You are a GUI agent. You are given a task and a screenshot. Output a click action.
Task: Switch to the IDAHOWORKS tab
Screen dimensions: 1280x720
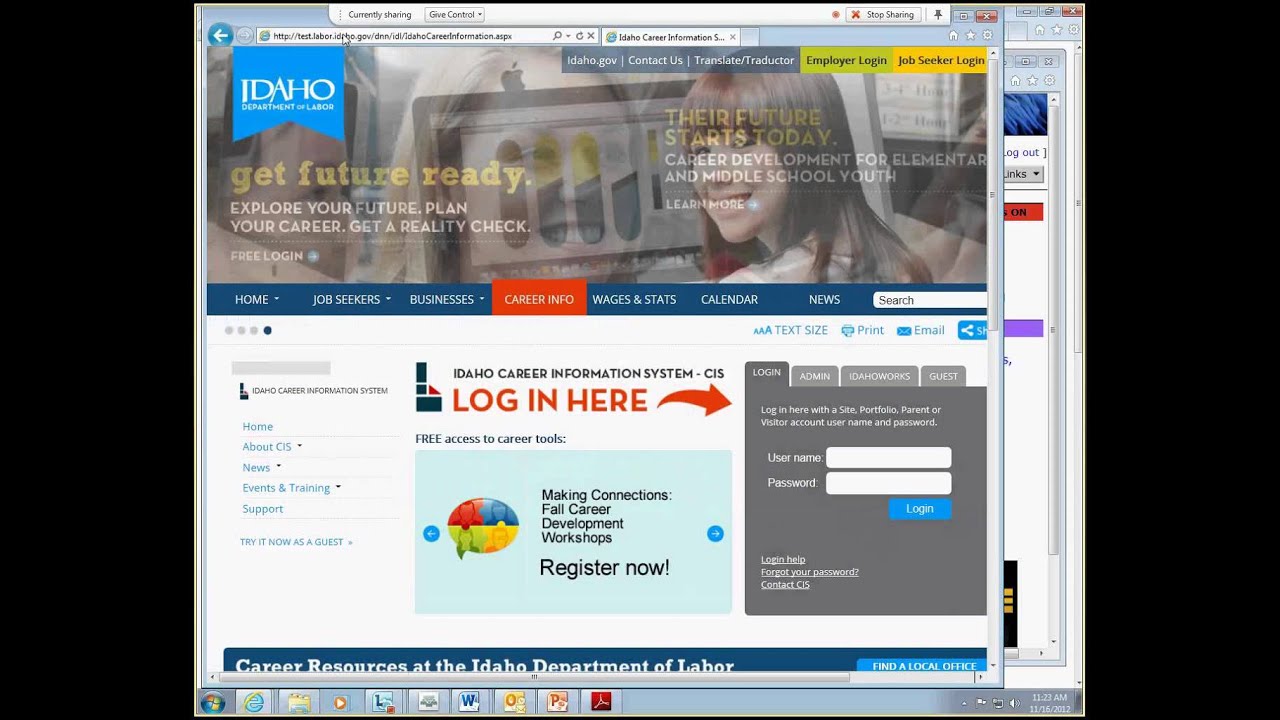[880, 376]
